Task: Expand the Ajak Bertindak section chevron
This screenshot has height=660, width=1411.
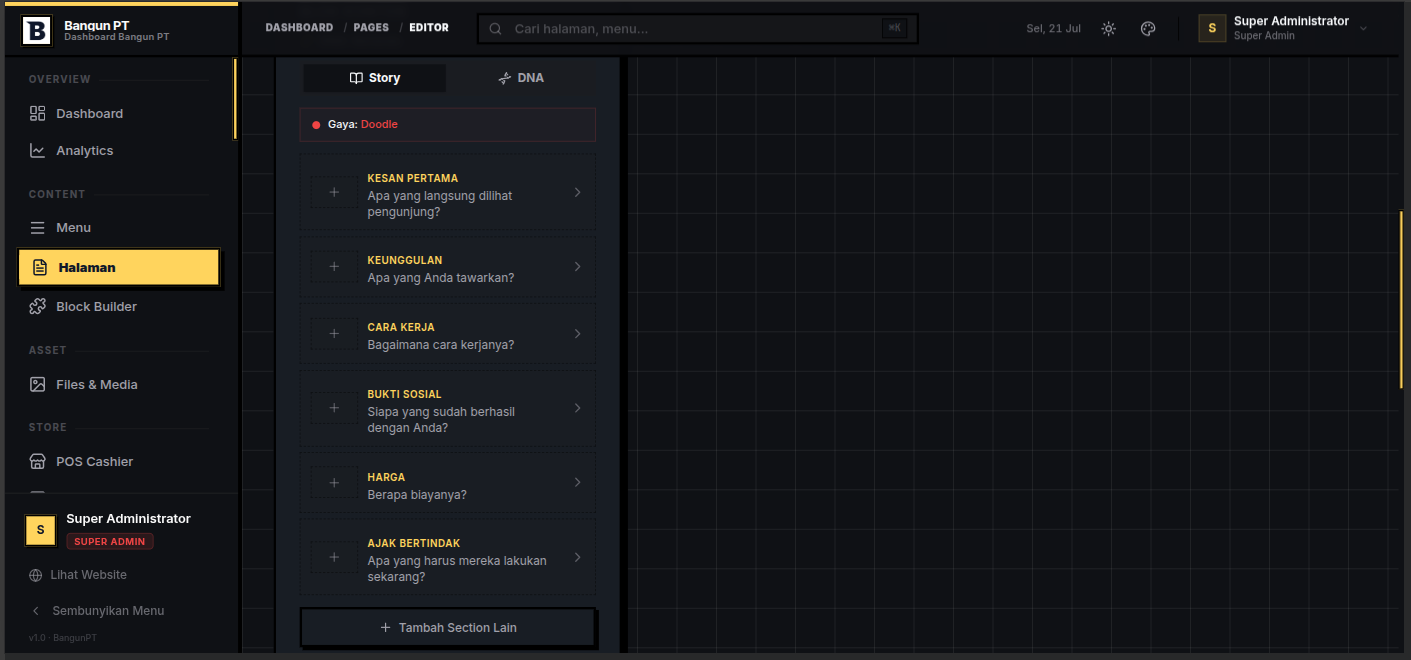Action: pos(577,558)
